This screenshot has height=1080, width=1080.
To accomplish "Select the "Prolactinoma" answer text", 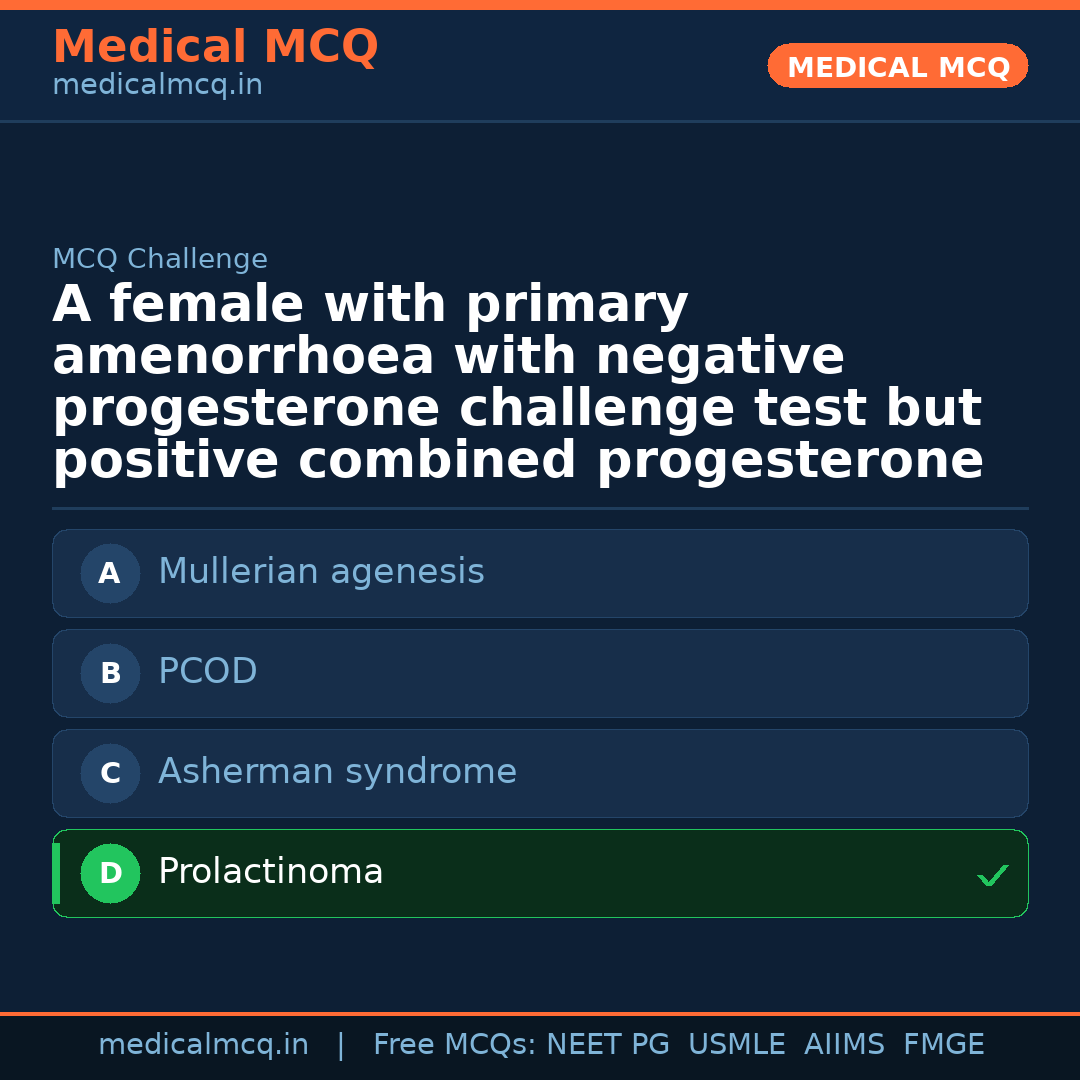I will click(x=271, y=872).
